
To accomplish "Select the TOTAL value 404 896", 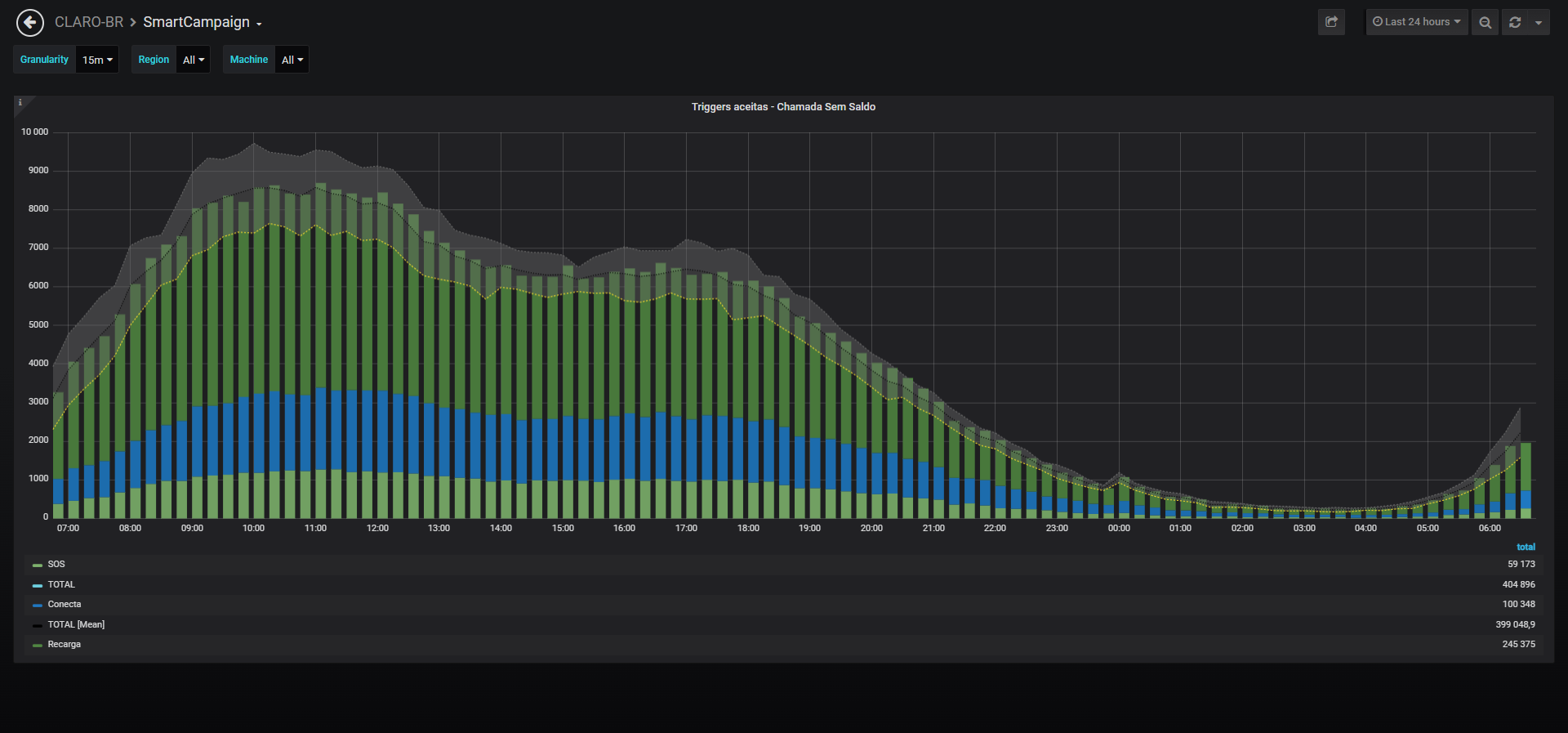I will click(x=1519, y=585).
